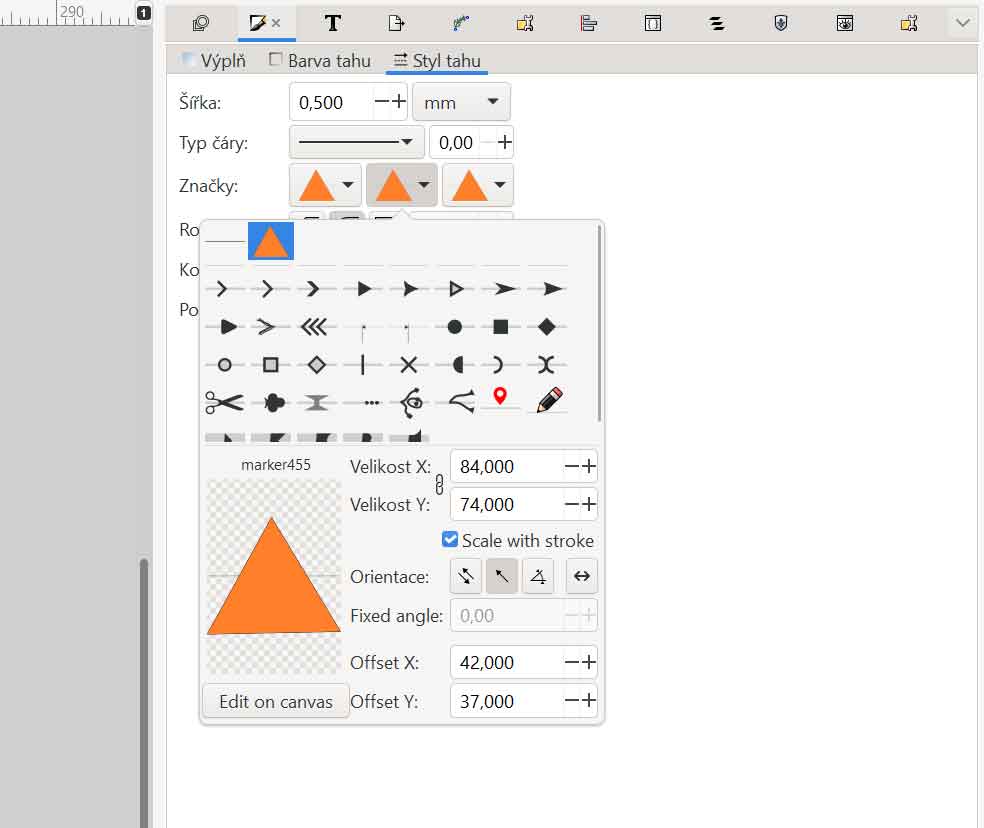Select the pencil marker icon
984x828 pixels.
coord(548,400)
